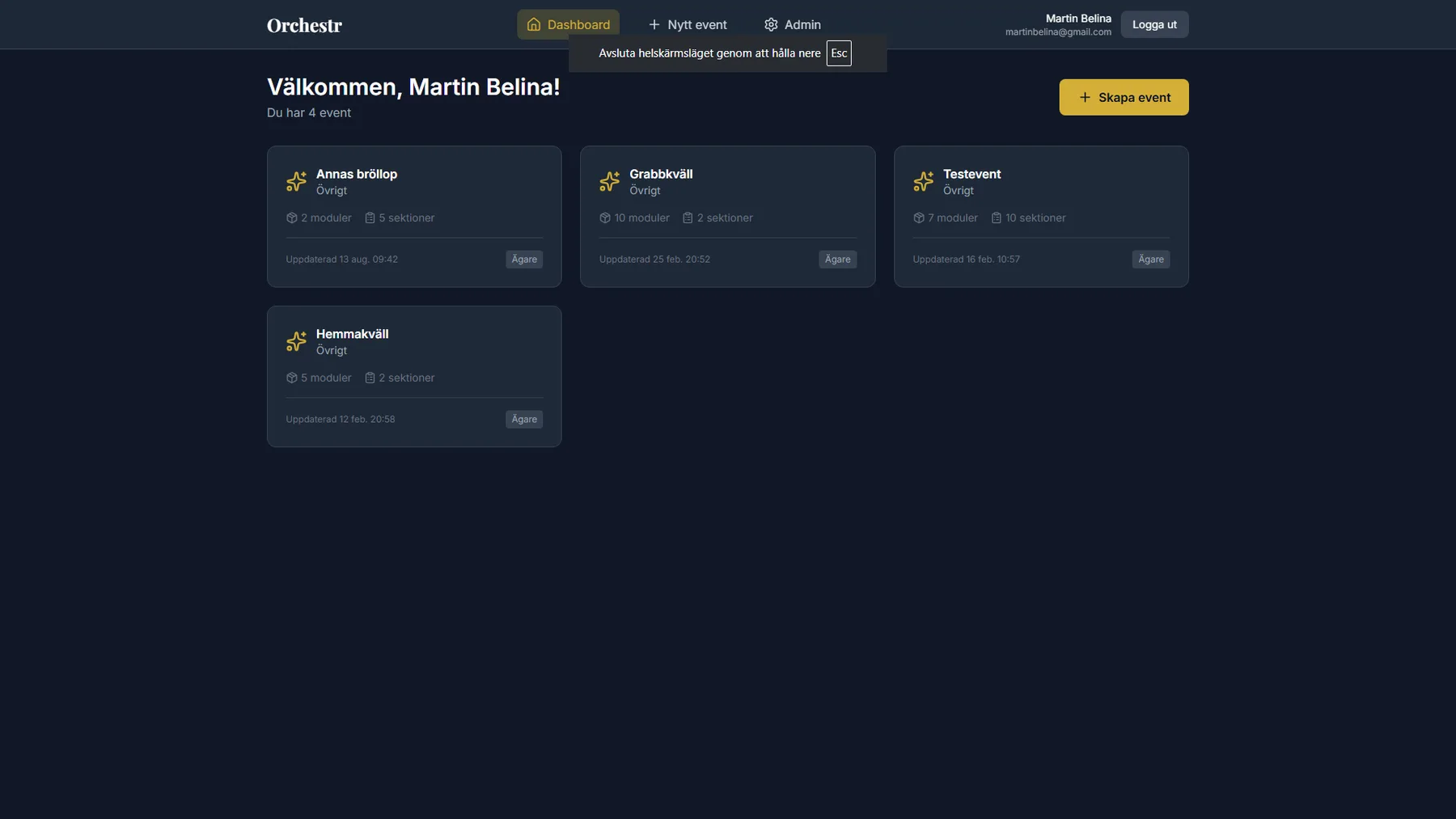This screenshot has width=1456, height=819.
Task: Click Övrigt label under Testevent
Action: coord(958,191)
